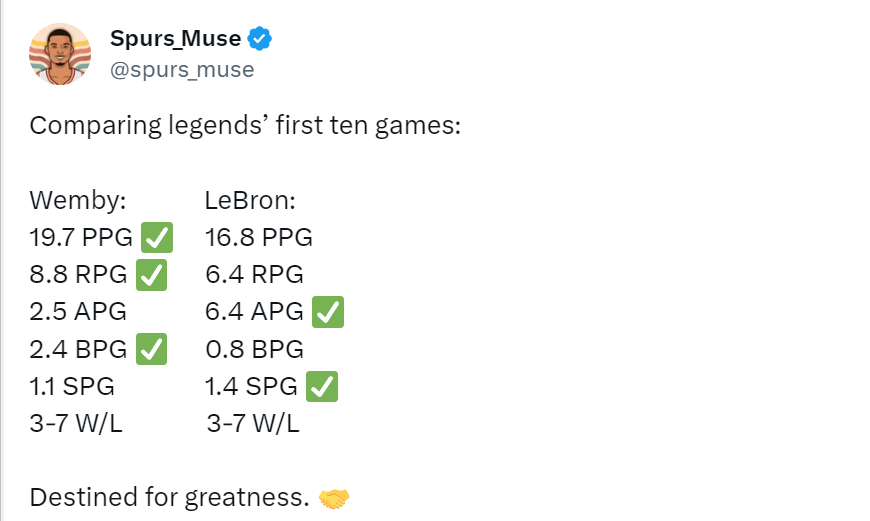Click the 'Comparing legends' first ten games' text
Screen dimensions: 870x521
click(245, 126)
